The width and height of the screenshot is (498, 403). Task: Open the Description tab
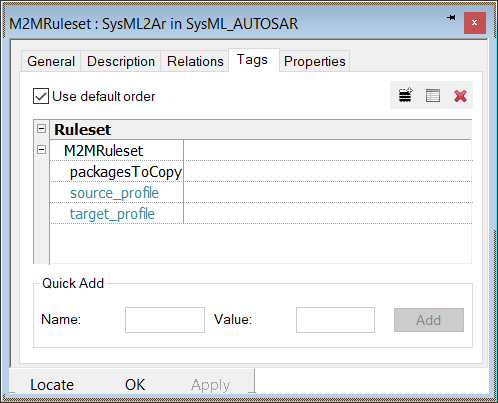click(121, 61)
